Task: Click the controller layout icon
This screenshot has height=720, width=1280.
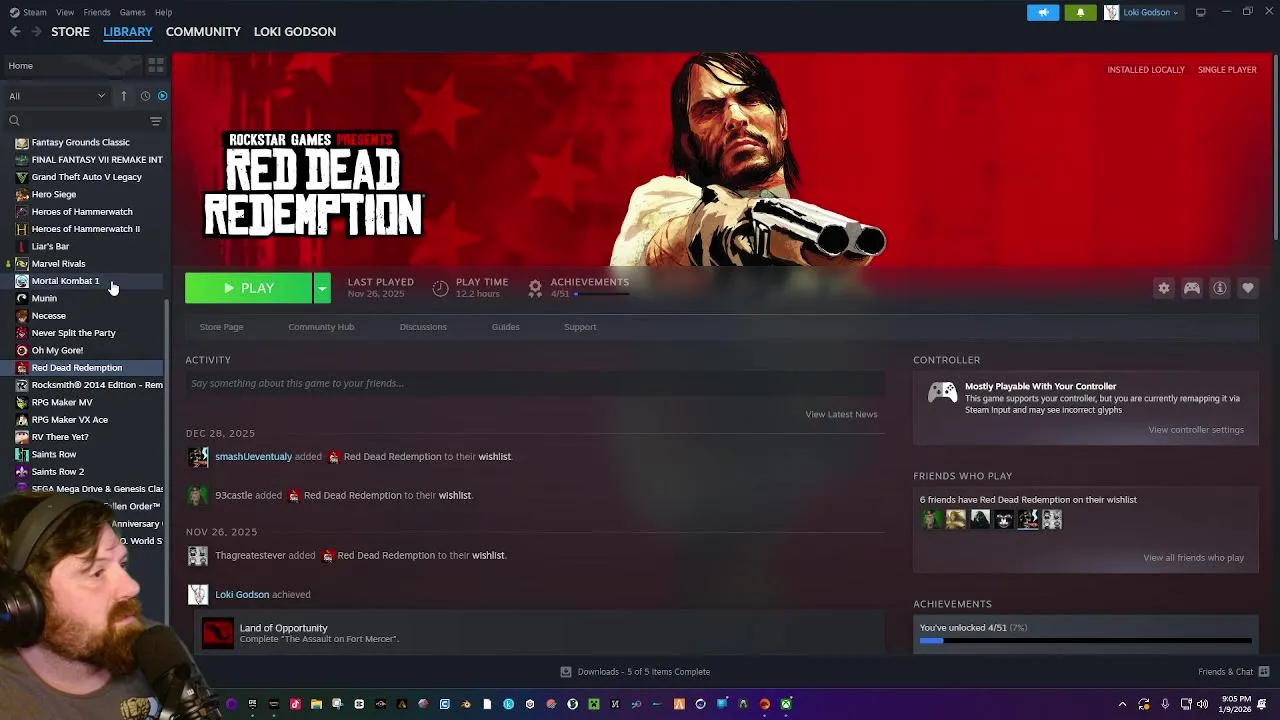Action: tap(1192, 288)
